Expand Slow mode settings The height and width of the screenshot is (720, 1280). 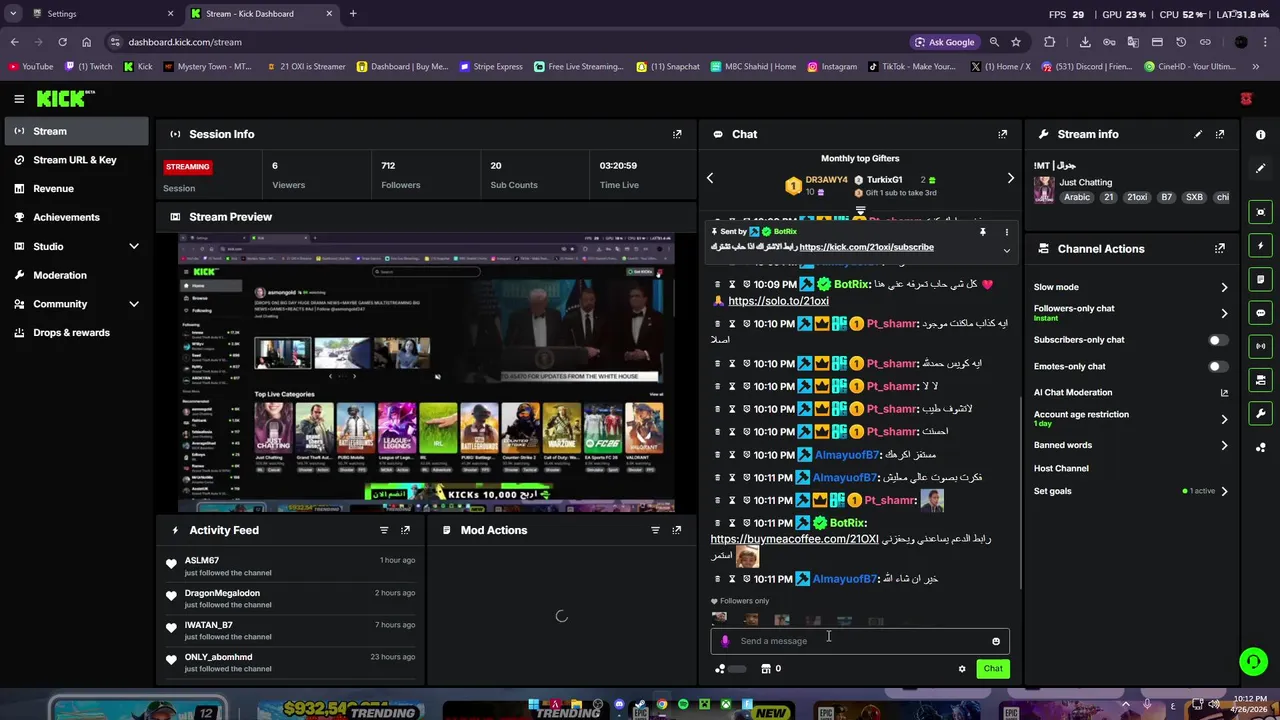coord(1224,287)
